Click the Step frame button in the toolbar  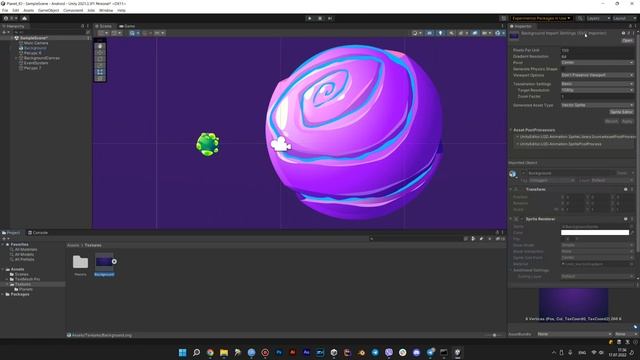pos(330,18)
